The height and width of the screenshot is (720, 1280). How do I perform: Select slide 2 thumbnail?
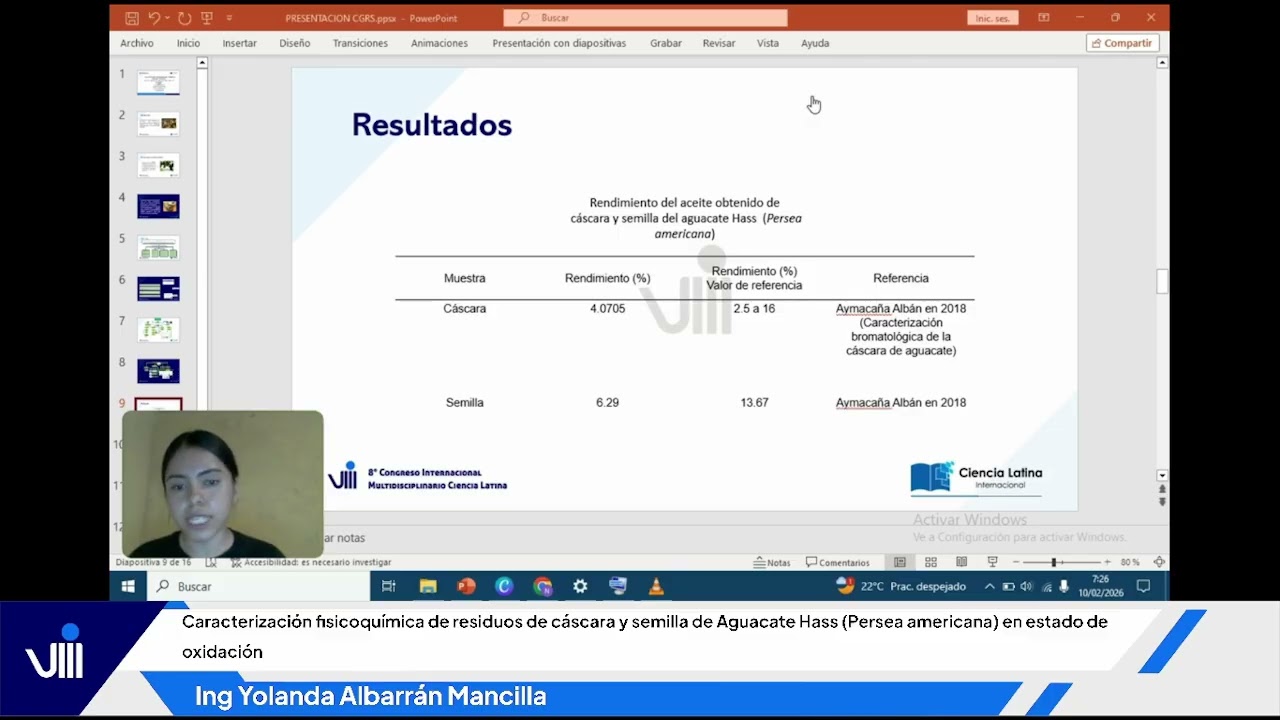158,124
